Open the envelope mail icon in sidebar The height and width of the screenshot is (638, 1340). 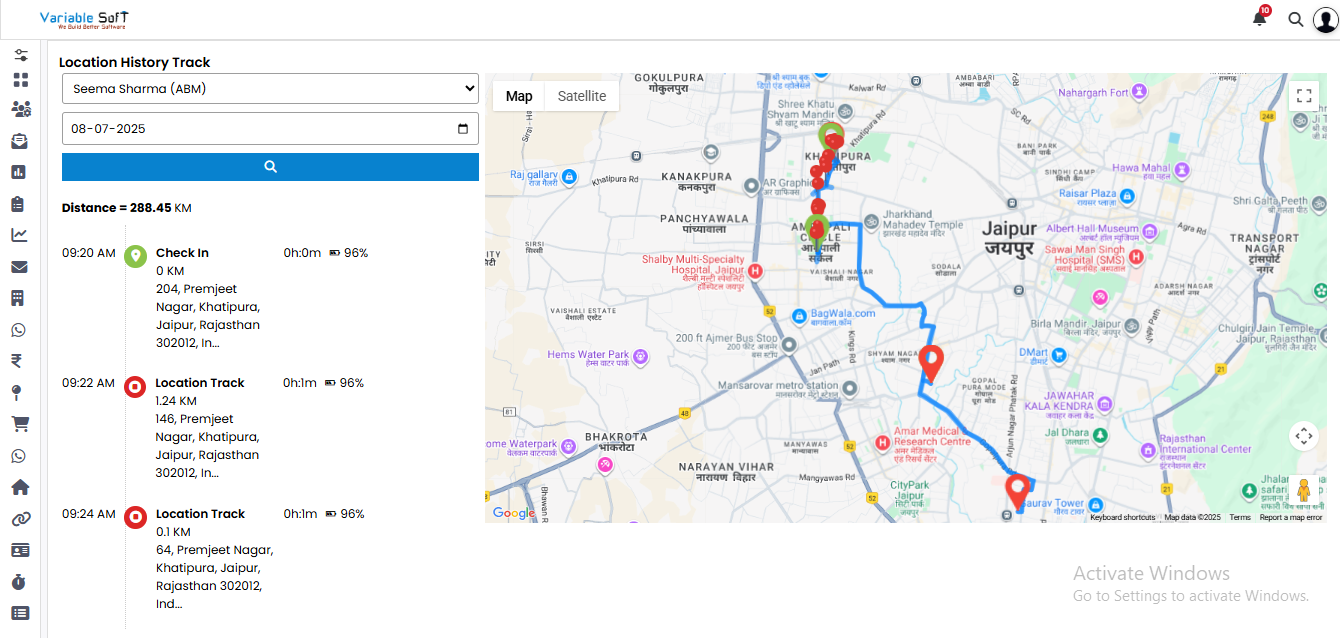click(x=19, y=267)
